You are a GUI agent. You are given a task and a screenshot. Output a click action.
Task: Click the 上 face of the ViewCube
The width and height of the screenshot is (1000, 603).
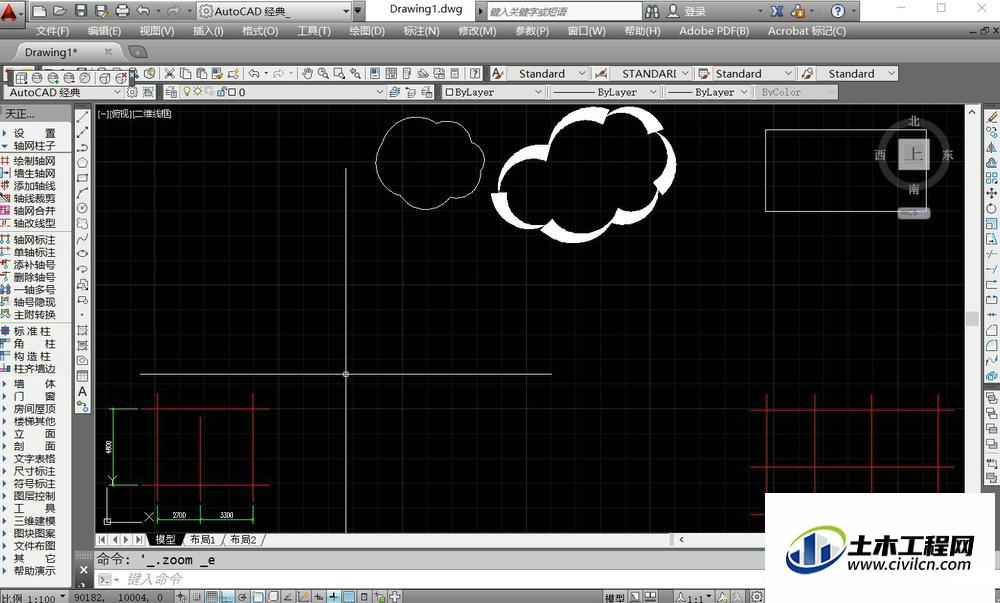click(x=914, y=154)
